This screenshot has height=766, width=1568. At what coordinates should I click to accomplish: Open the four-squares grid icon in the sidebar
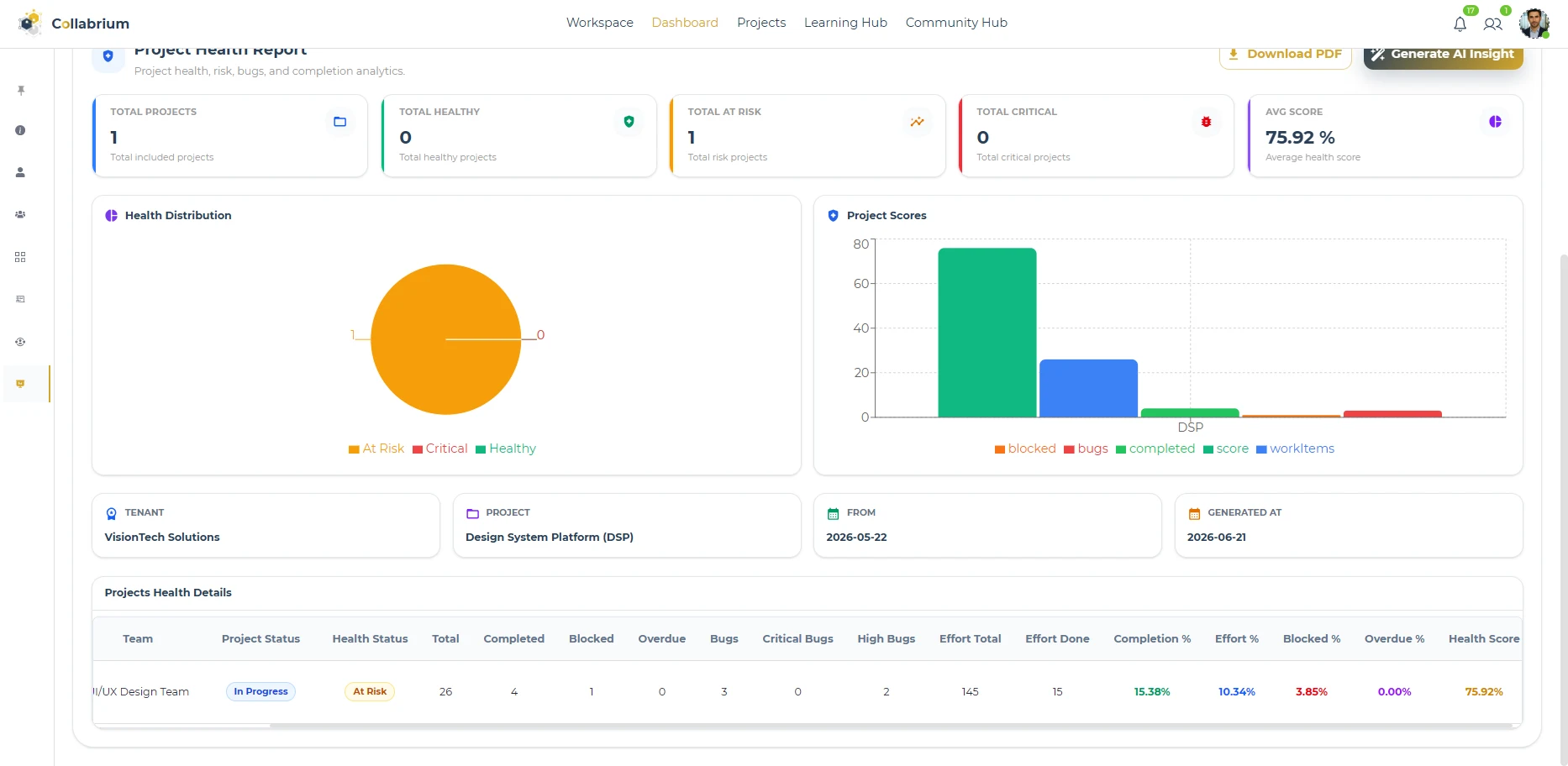point(20,257)
